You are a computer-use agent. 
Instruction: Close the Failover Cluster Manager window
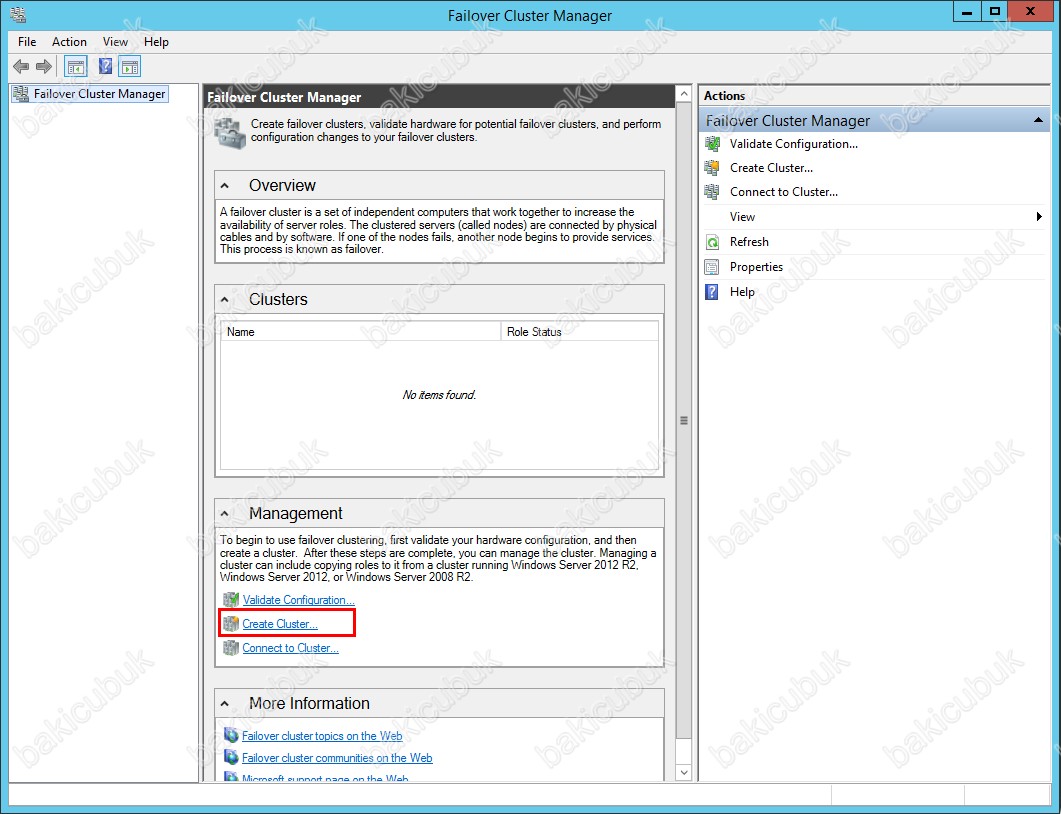pos(1030,12)
